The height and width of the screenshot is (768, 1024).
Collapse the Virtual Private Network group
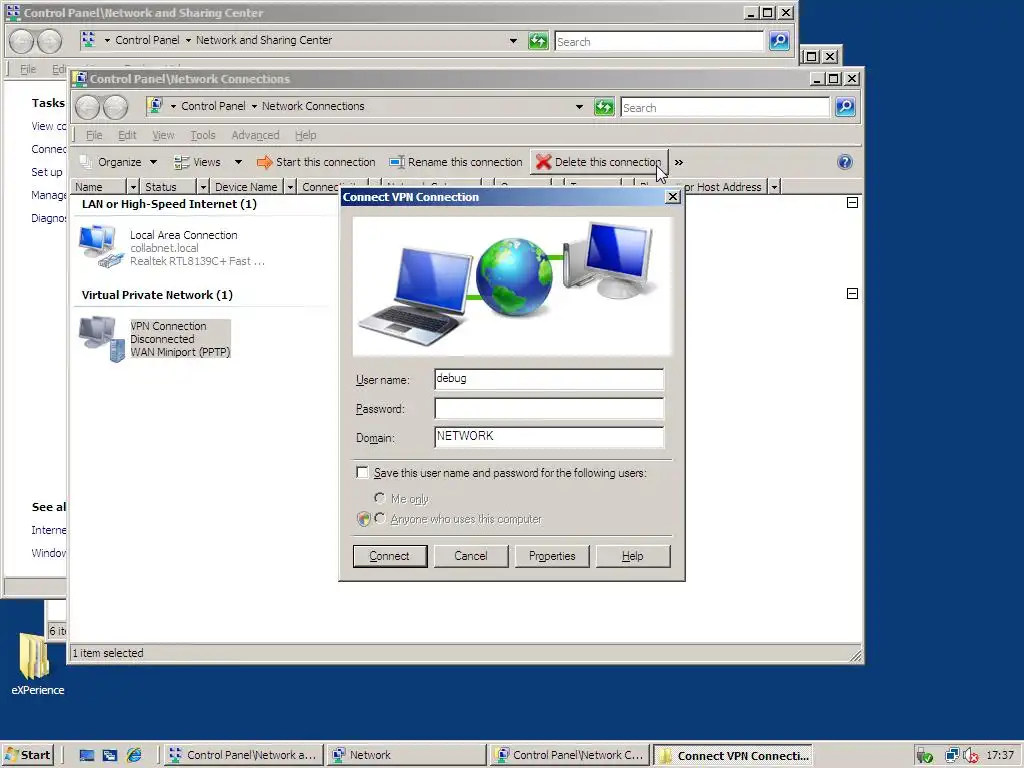pyautogui.click(x=852, y=293)
